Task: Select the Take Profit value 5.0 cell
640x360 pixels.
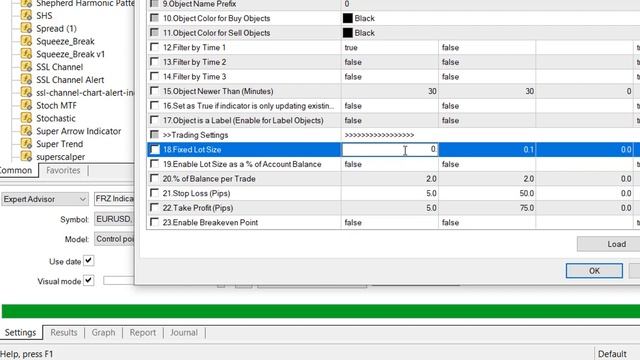Action: tap(390, 208)
